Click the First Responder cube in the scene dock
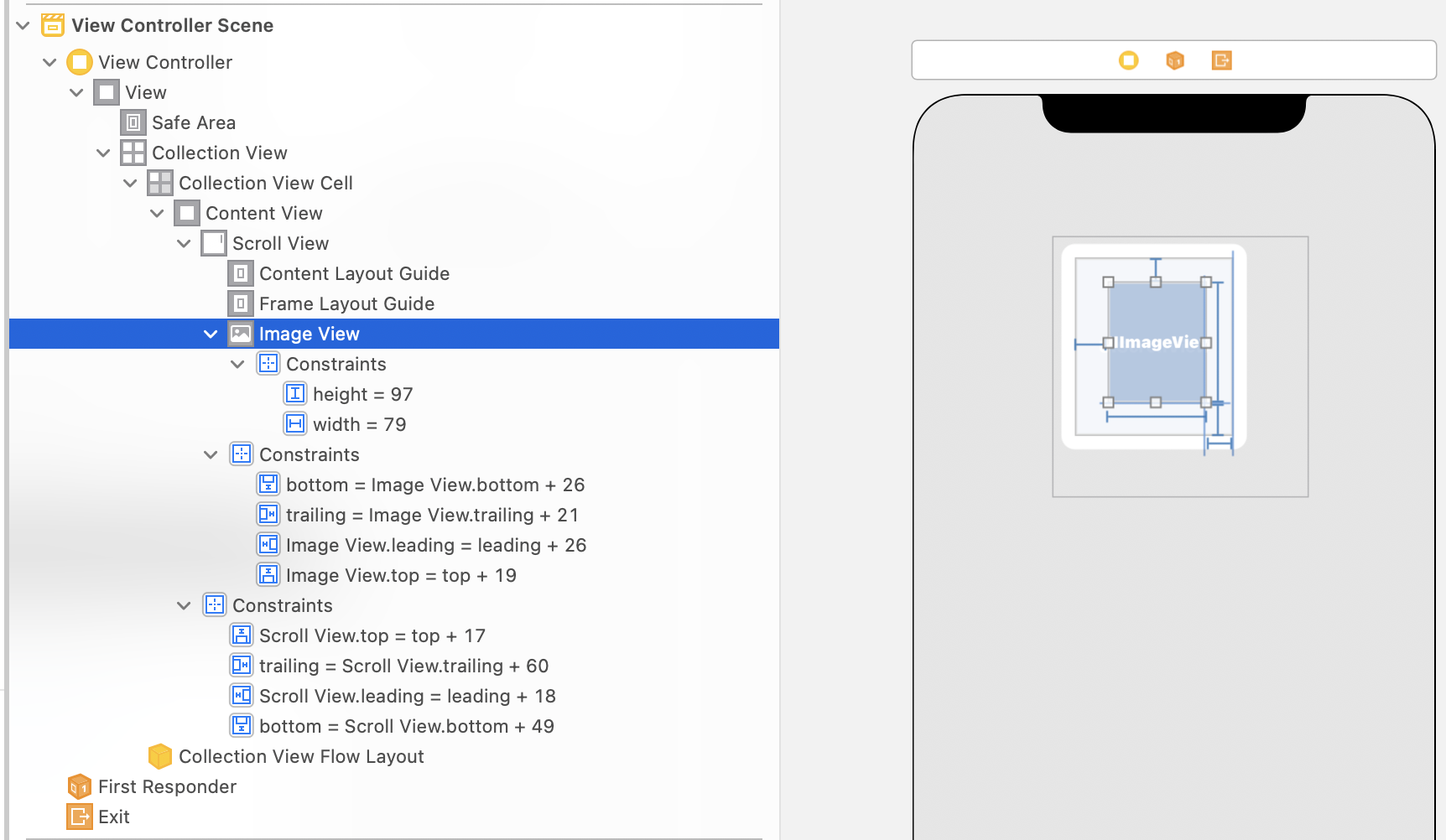This screenshot has height=840, width=1446. pyautogui.click(x=1175, y=60)
